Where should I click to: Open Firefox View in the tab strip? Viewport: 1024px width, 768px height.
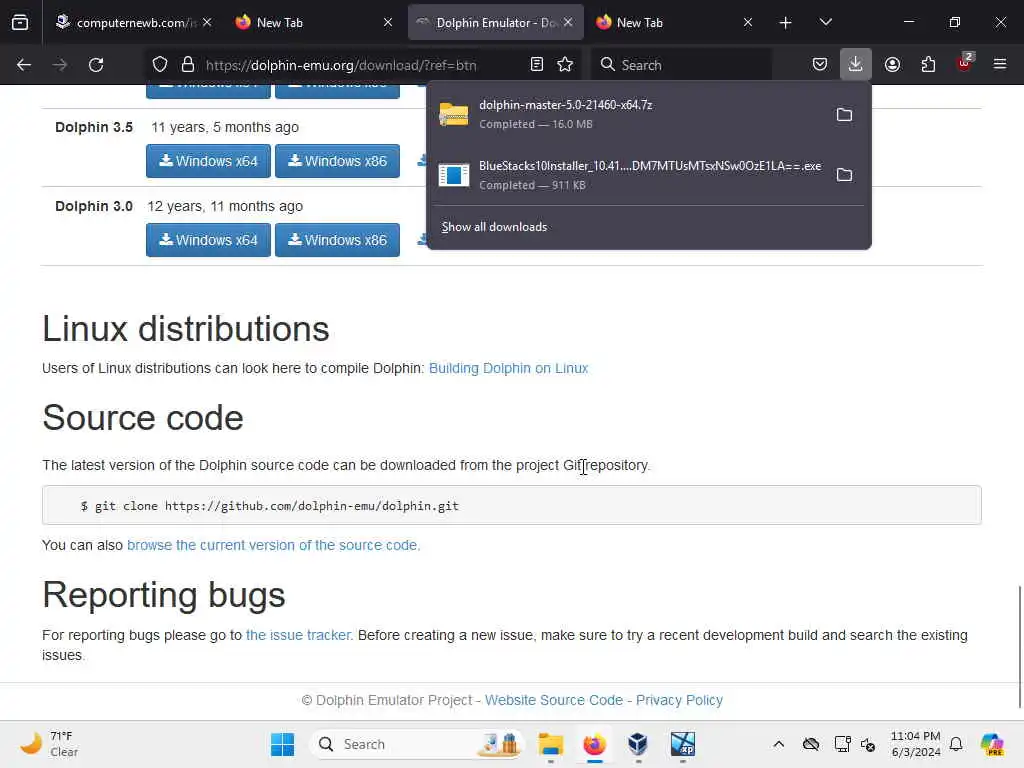[x=20, y=23]
